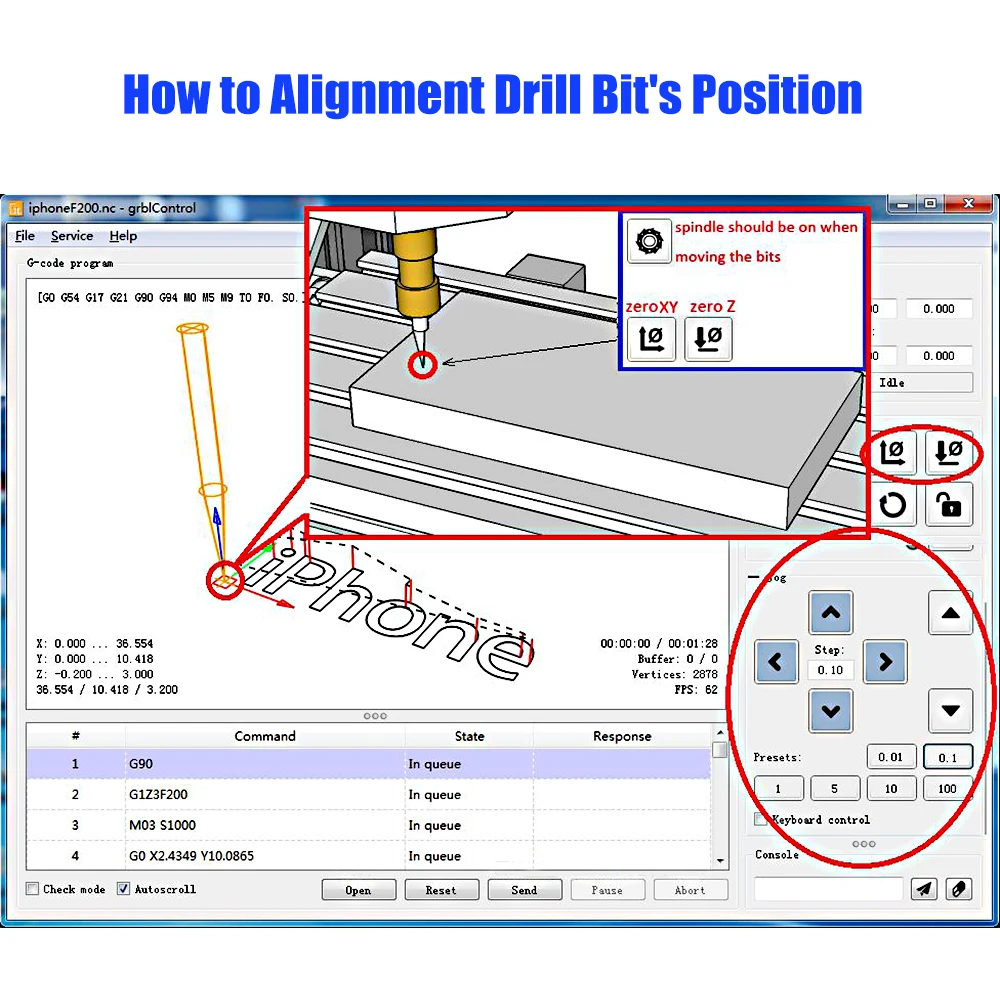
Task: Select the G1Z3F200 command row
Action: pos(369,794)
